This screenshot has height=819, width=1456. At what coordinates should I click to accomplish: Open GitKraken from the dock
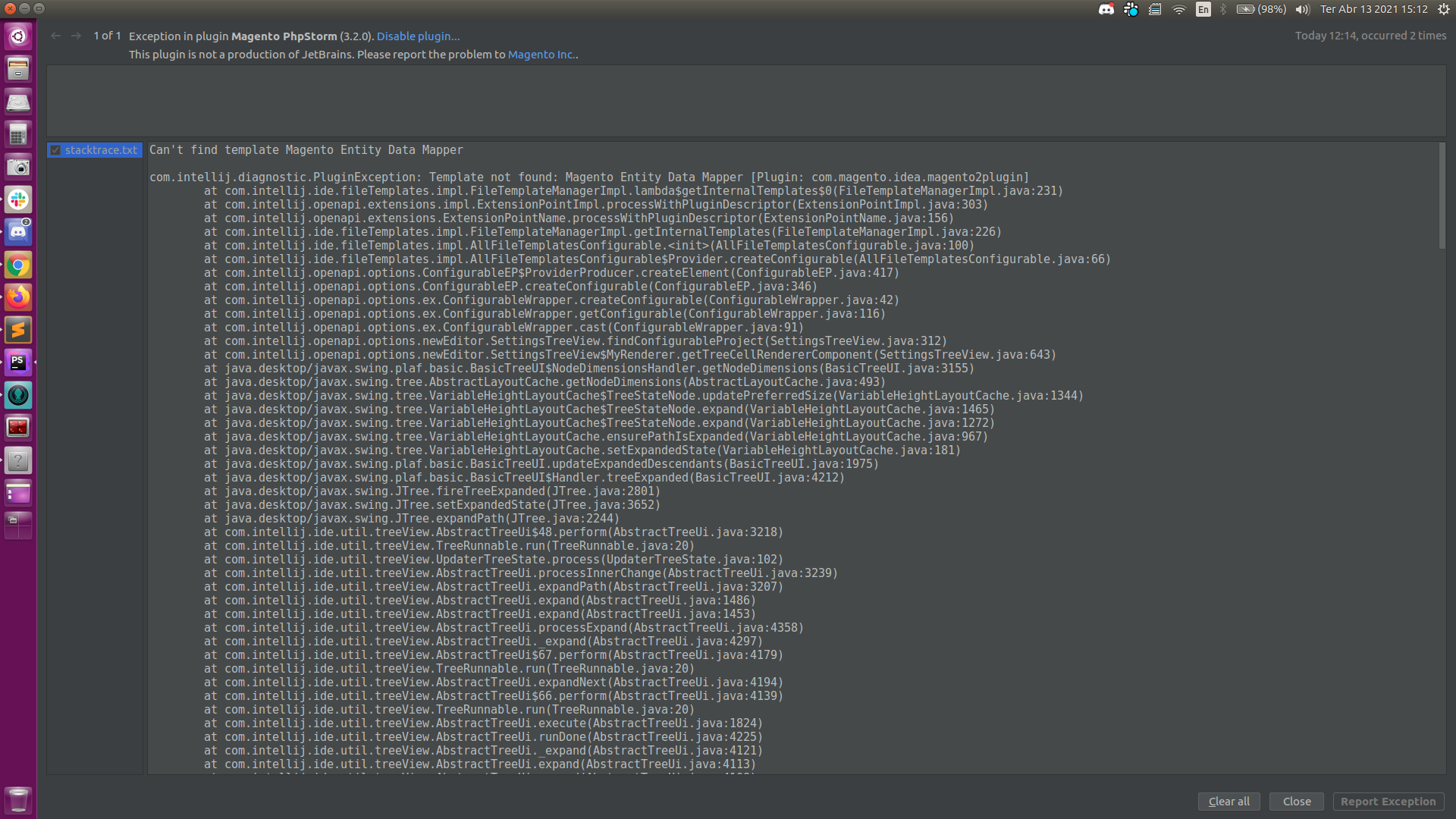click(x=18, y=395)
